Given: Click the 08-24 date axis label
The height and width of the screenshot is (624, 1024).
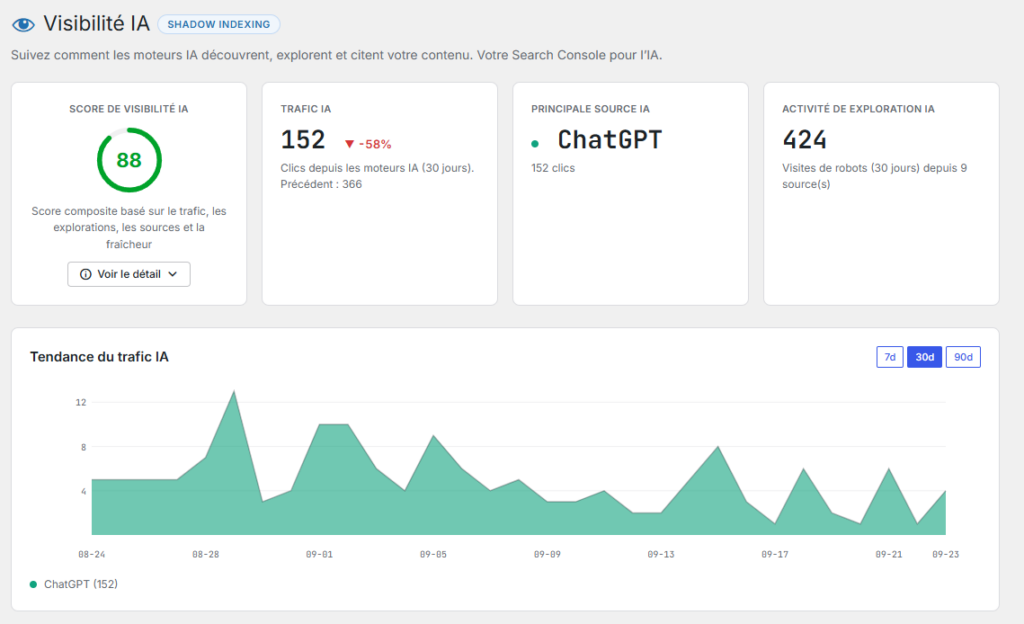Looking at the screenshot, I should pos(91,554).
